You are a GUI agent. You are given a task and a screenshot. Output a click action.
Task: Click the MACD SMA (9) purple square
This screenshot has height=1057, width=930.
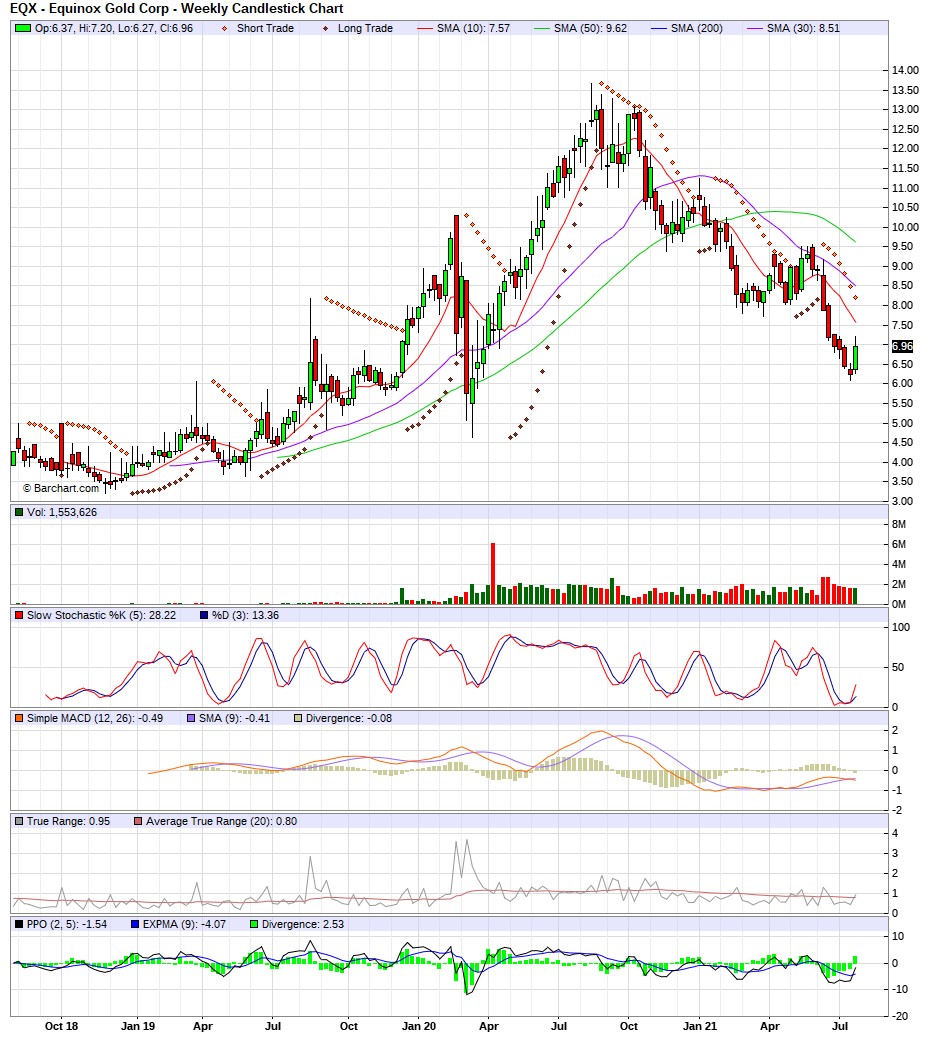tap(191, 719)
